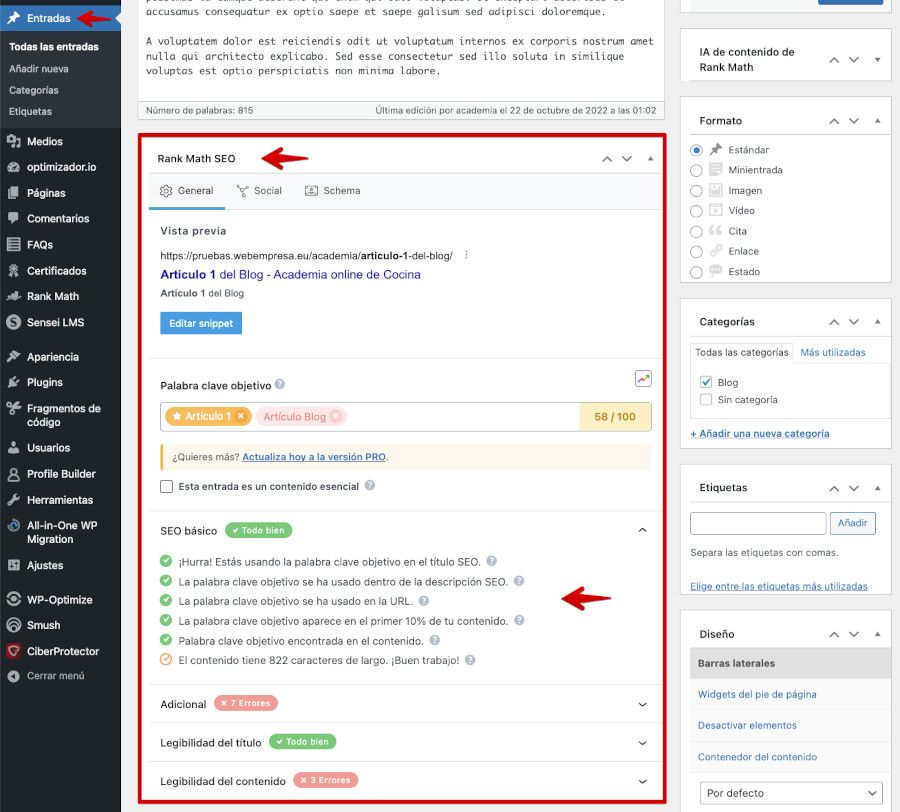Select the Enlace post format
The height and width of the screenshot is (812, 900).
[x=696, y=252]
